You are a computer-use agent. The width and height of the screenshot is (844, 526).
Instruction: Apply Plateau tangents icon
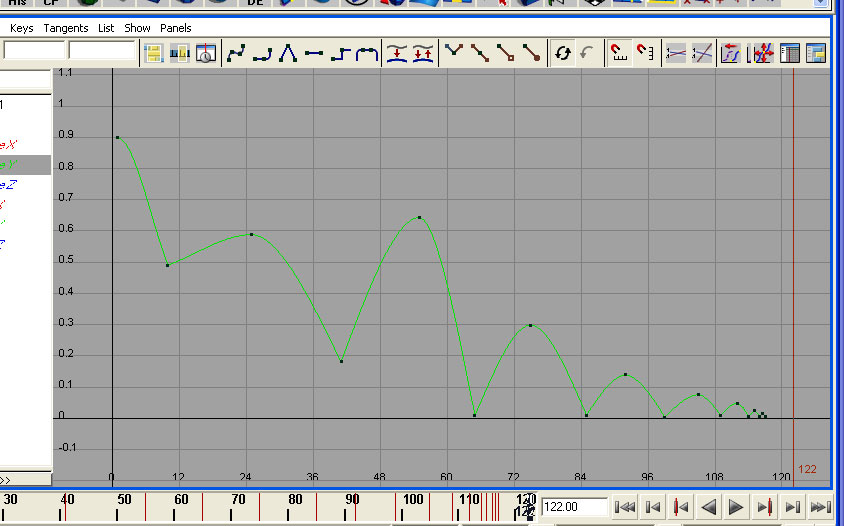(x=367, y=53)
